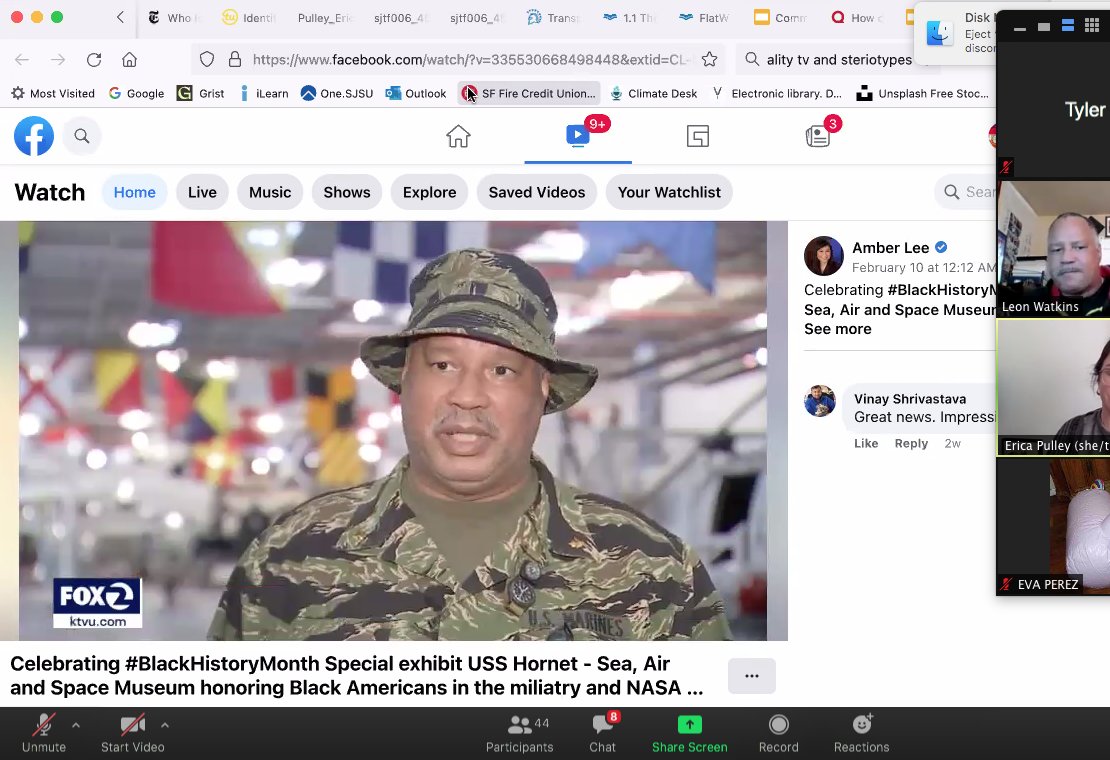Open Electronic library bookmark
The height and width of the screenshot is (760, 1110).
(x=777, y=93)
